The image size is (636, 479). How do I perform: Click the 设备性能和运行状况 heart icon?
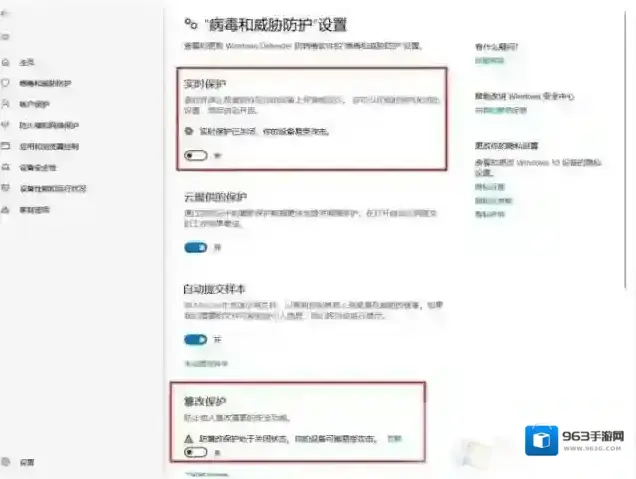tap(5, 188)
